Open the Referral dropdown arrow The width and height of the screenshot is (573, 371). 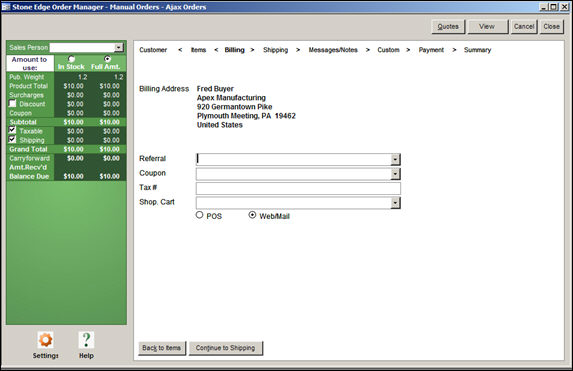coord(395,159)
